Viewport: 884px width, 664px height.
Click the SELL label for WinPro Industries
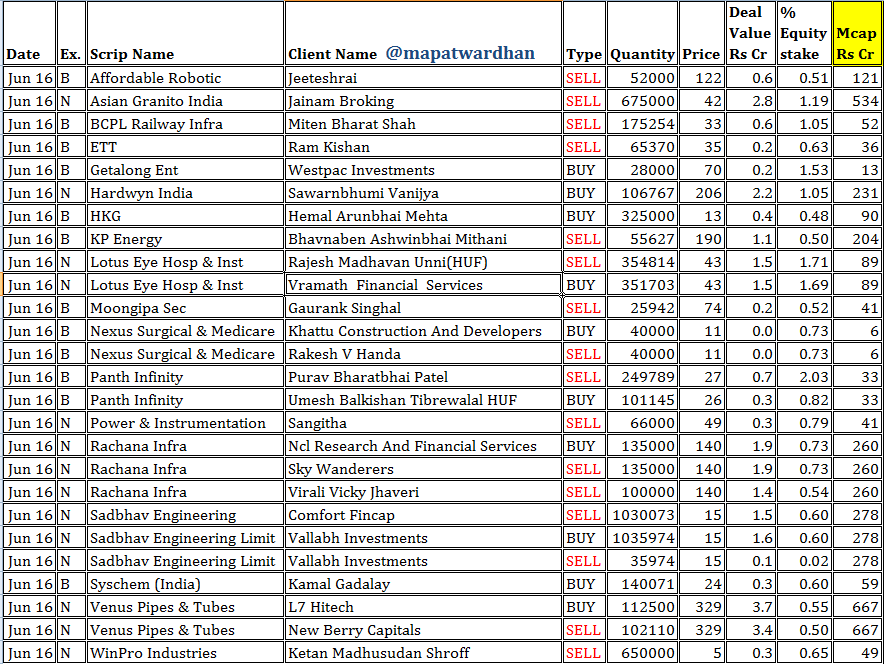pyautogui.click(x=583, y=652)
